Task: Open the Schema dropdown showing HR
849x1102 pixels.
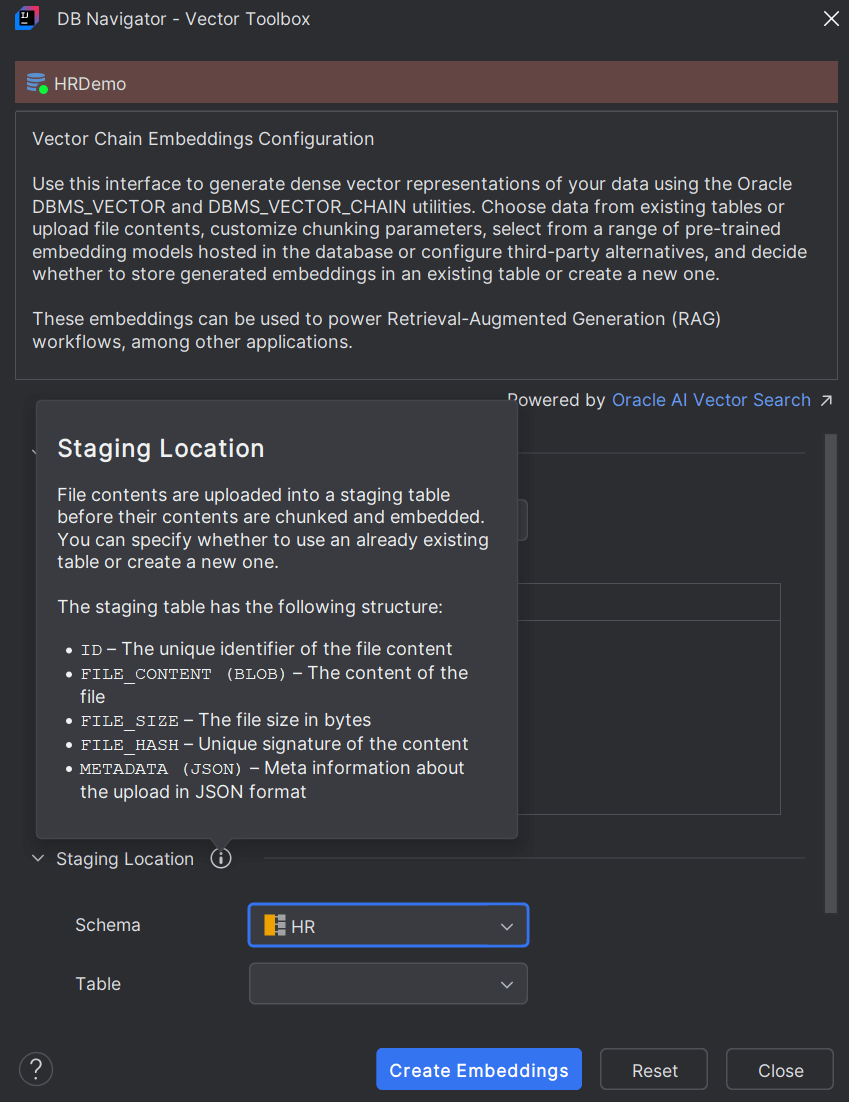Action: coord(388,925)
